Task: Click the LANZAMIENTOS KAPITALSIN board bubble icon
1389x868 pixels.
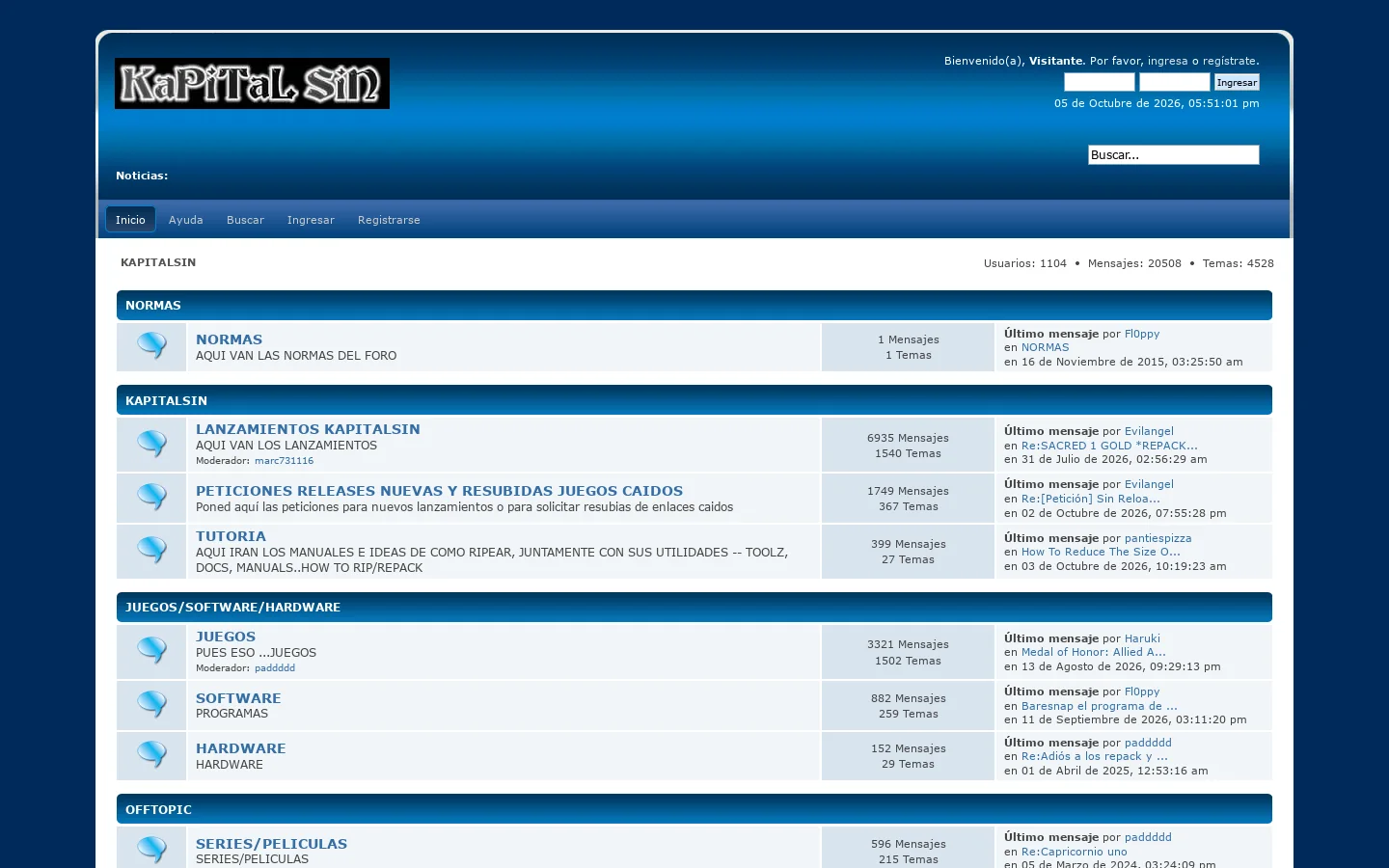Action: coord(151,444)
